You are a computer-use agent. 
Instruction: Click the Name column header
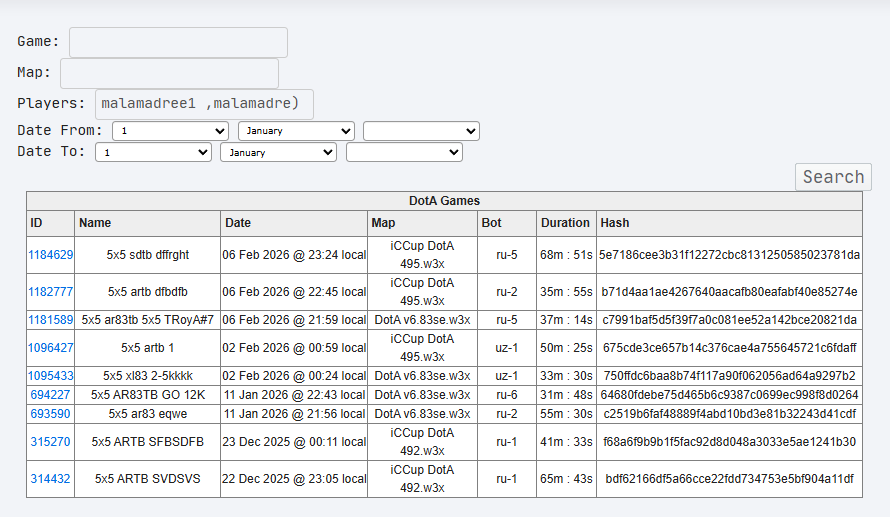(148, 223)
